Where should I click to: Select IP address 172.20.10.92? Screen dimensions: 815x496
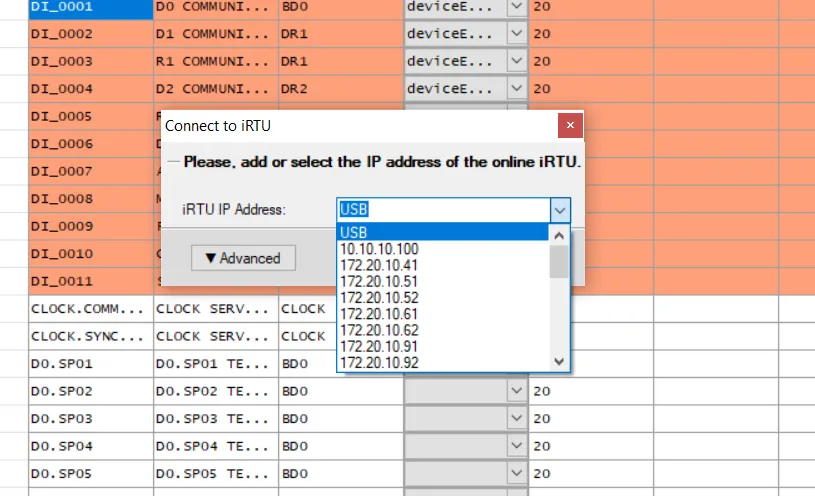pyautogui.click(x=442, y=362)
